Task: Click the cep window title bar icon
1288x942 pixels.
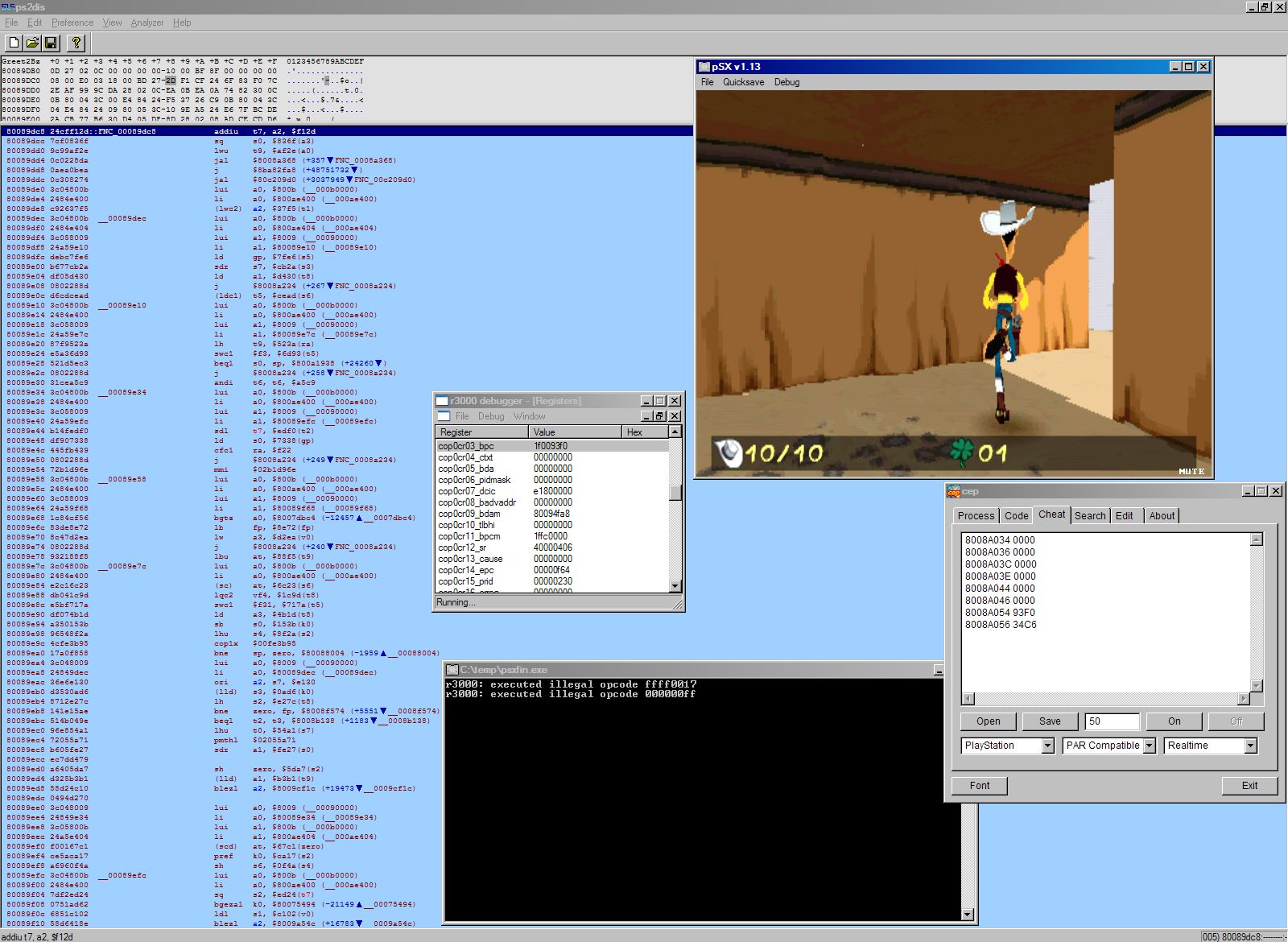Action: tap(953, 491)
